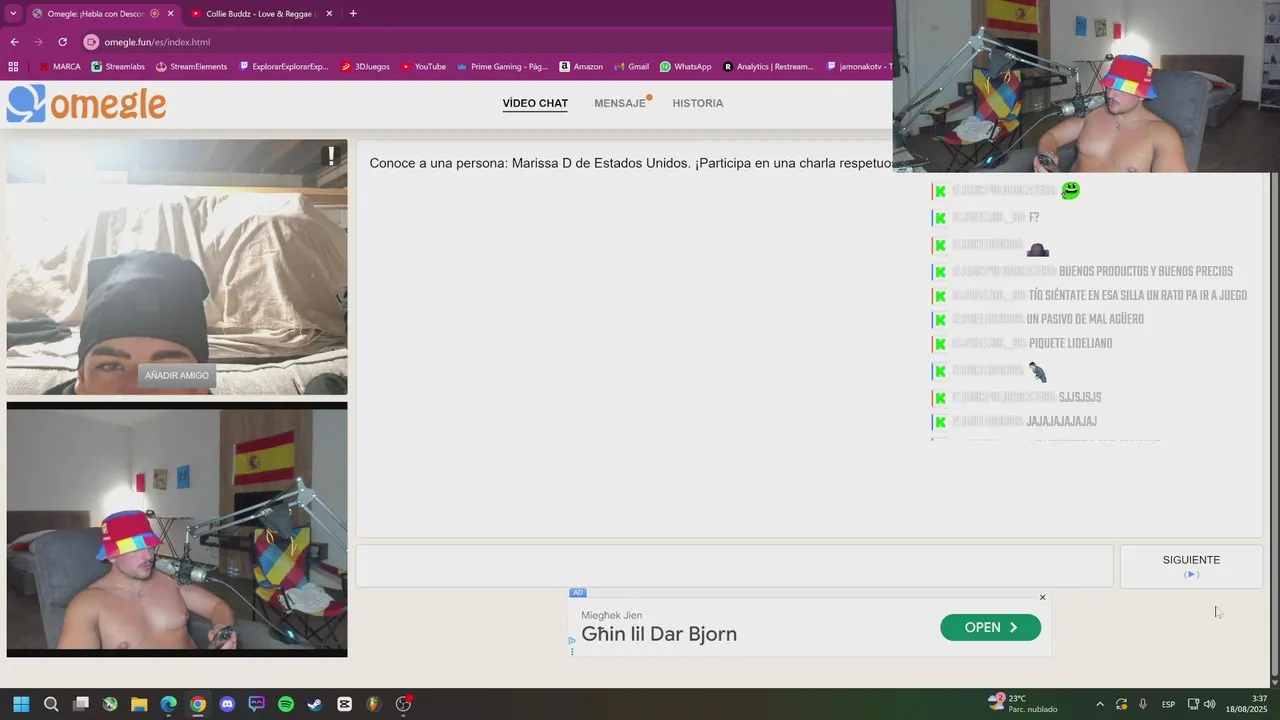
Task: Launch Microsoft Edge from the taskbar
Action: pyautogui.click(x=169, y=704)
